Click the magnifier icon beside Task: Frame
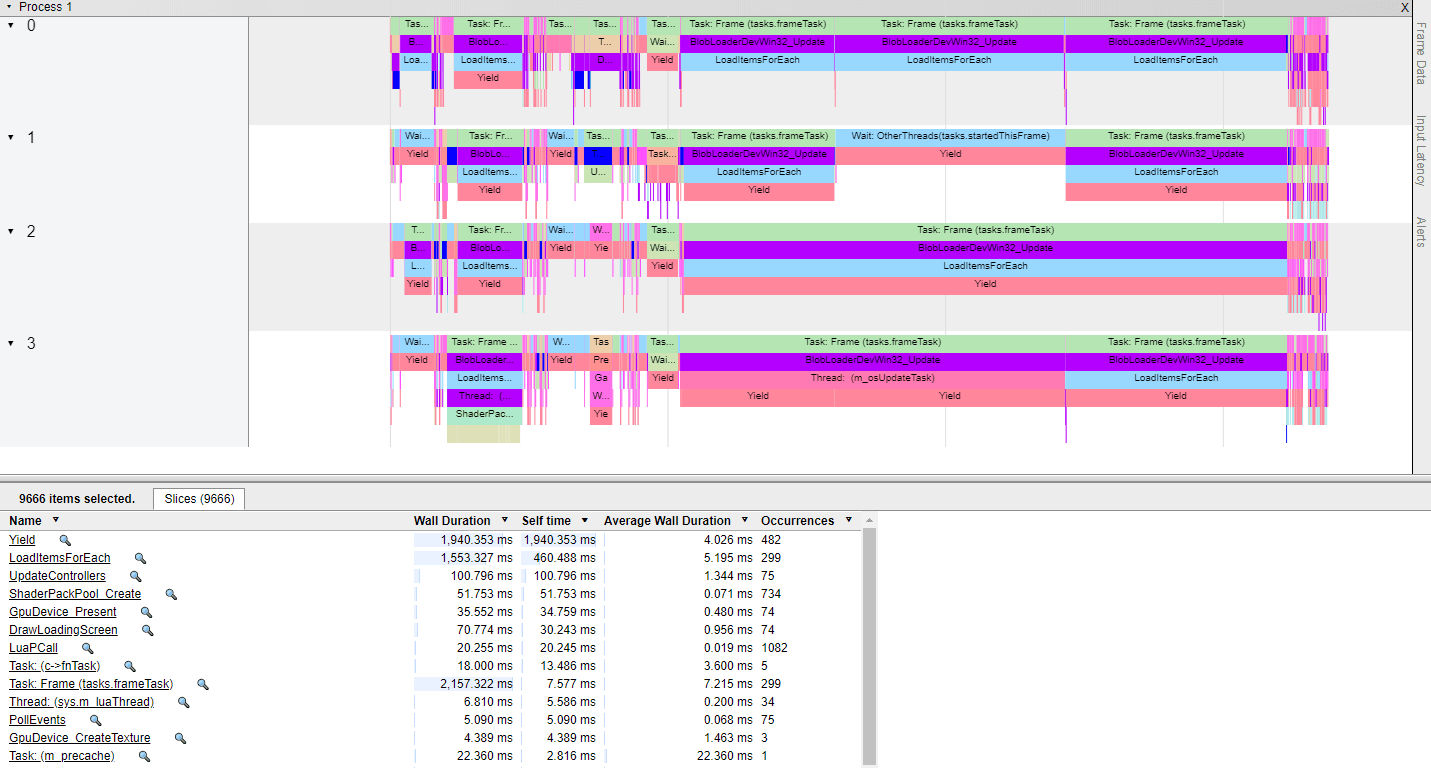 coord(202,684)
